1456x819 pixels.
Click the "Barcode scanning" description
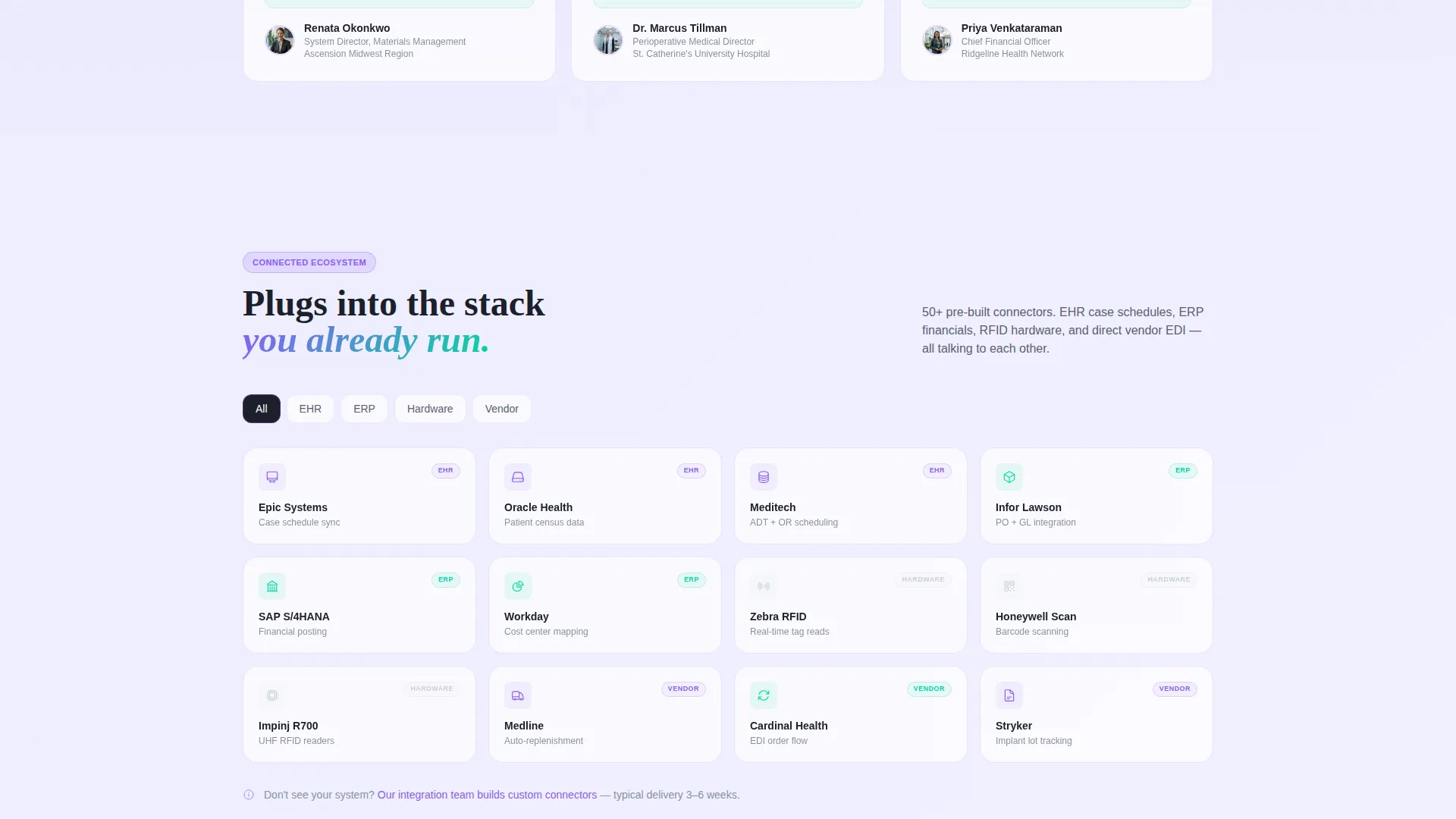point(1032,632)
